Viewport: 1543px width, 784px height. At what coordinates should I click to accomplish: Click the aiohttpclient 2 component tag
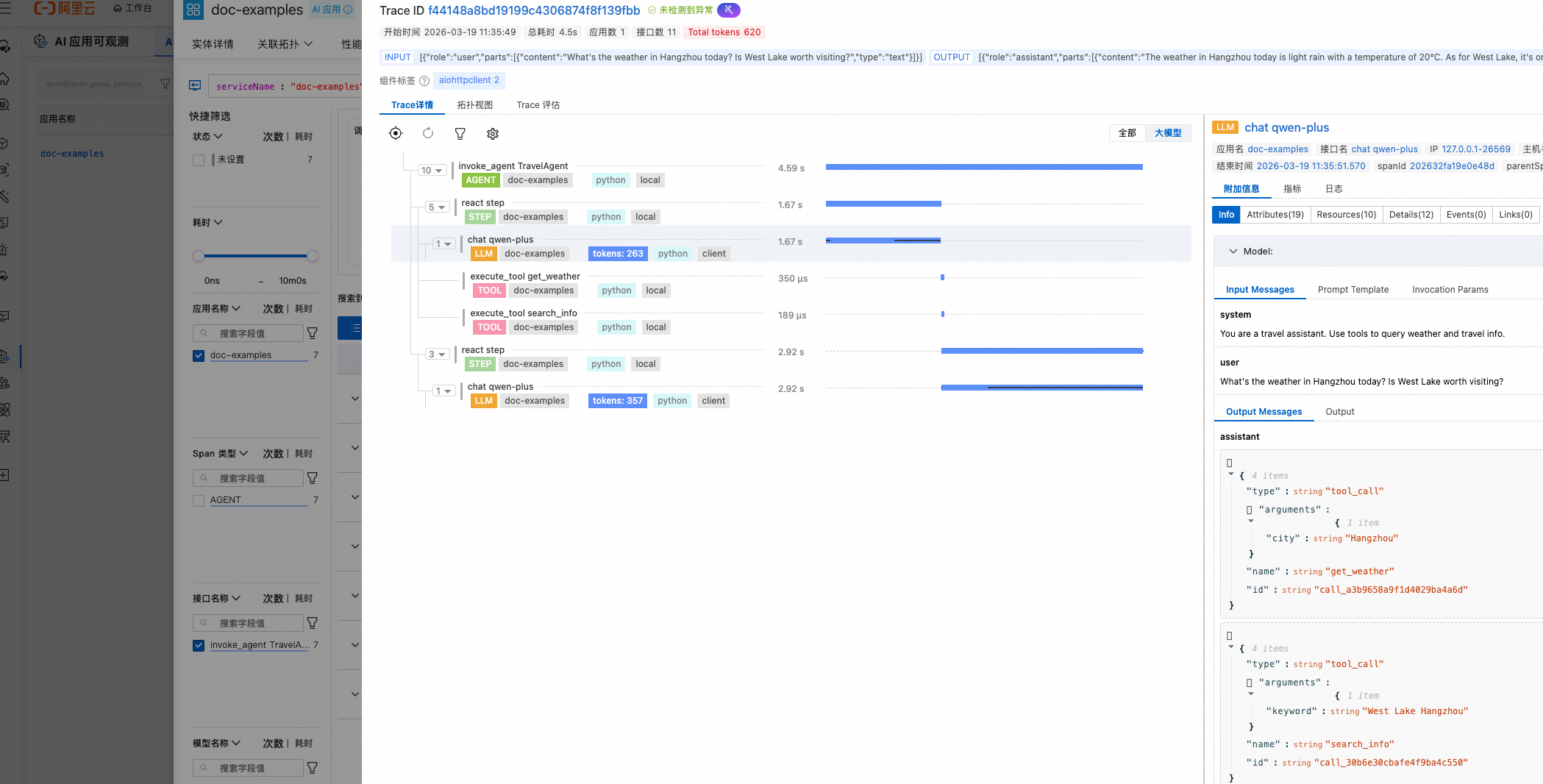469,80
